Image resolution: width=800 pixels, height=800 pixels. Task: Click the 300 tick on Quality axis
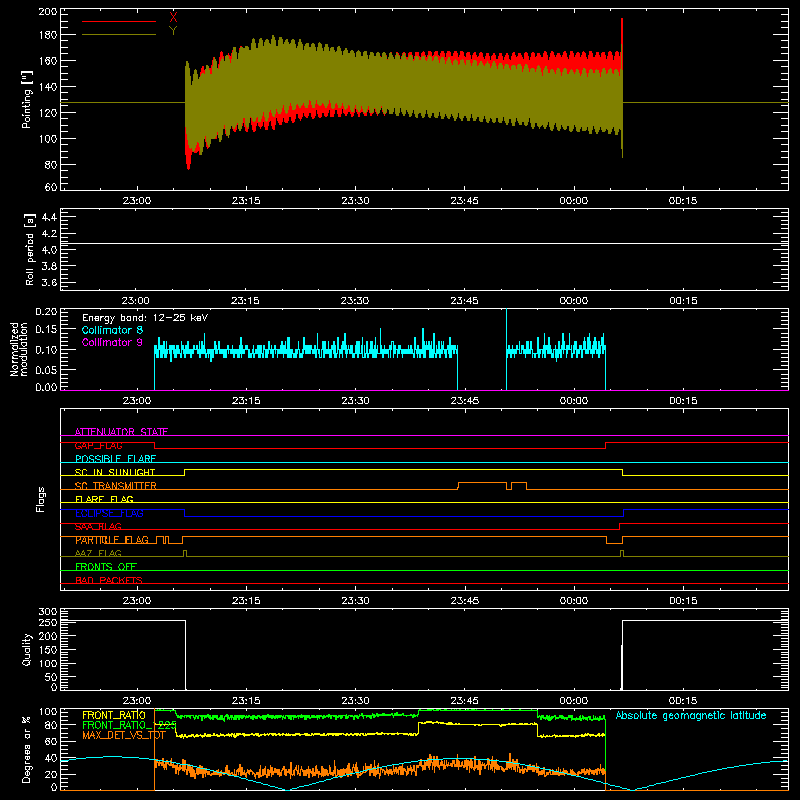pos(48,612)
